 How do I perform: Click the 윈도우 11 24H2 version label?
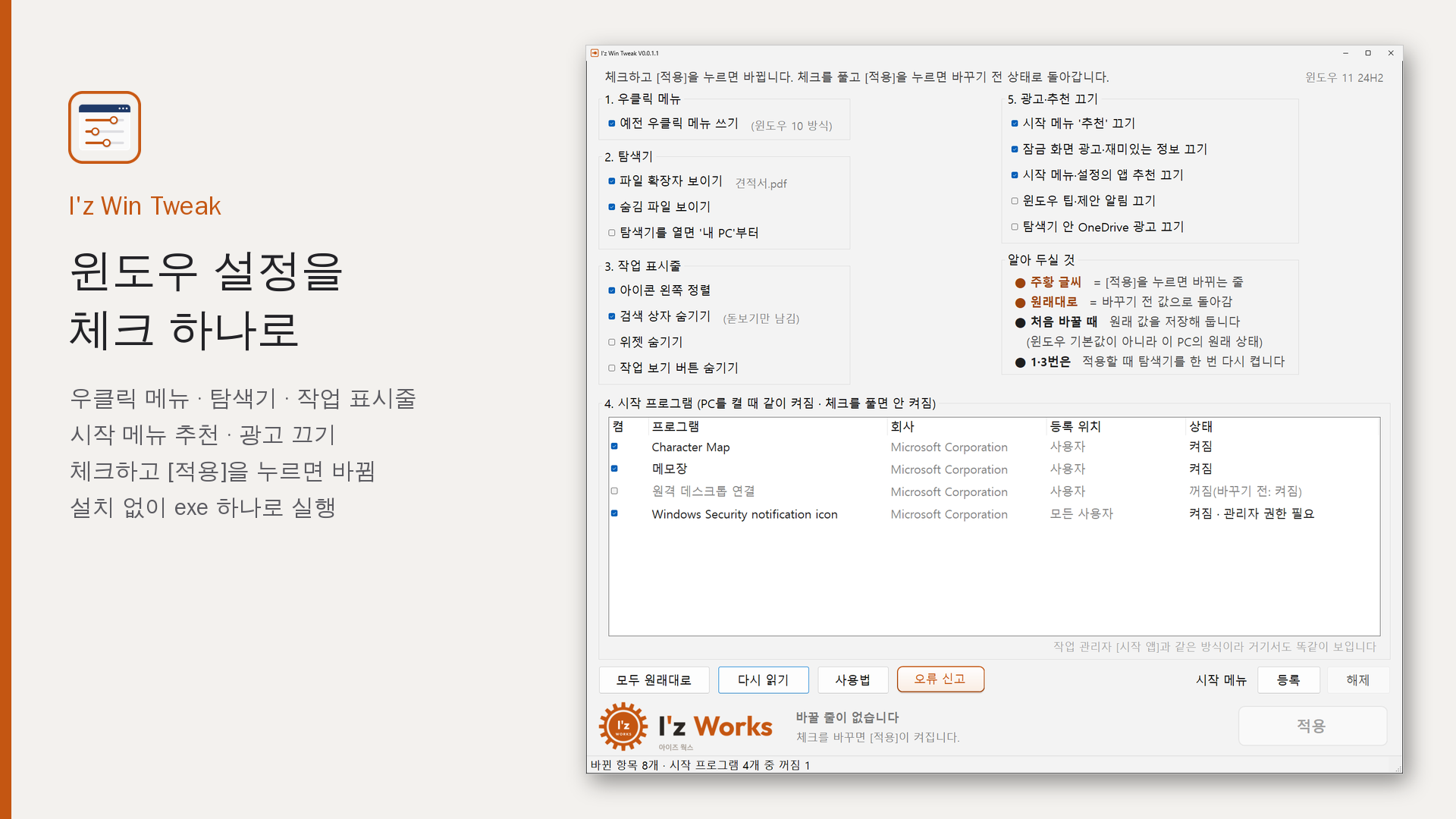click(1344, 77)
